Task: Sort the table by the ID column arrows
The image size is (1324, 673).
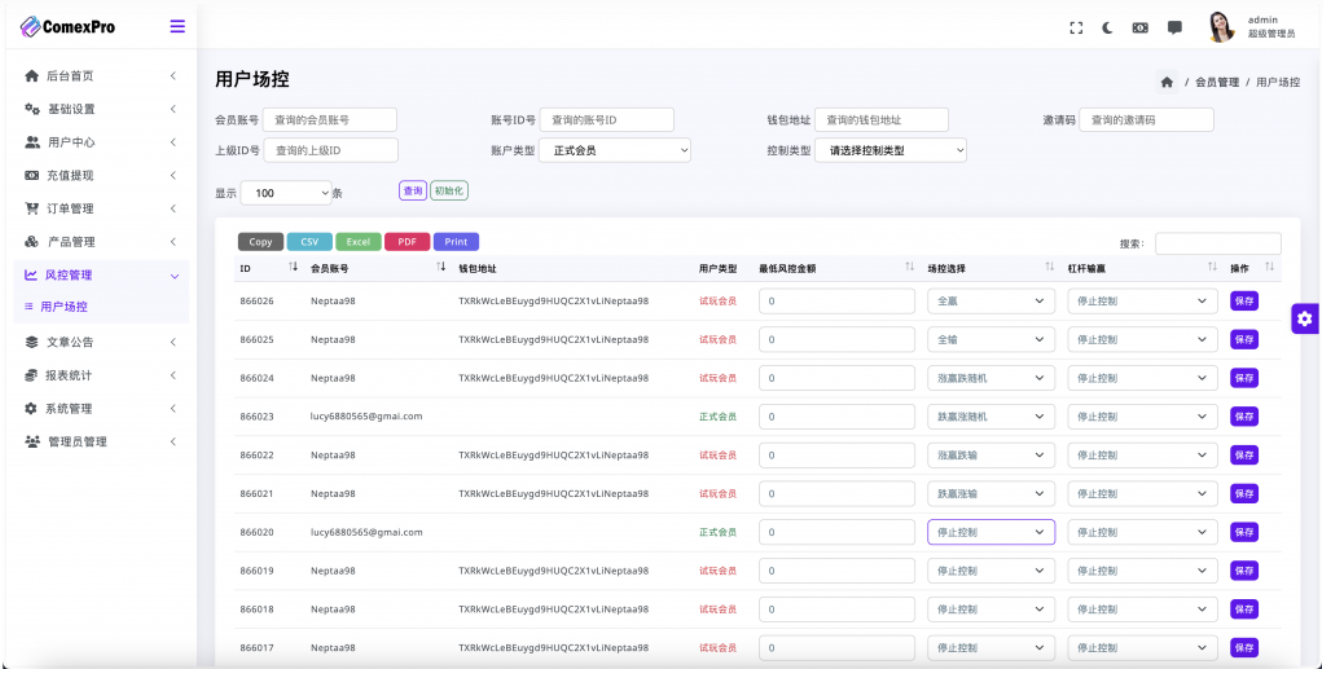Action: [x=293, y=267]
